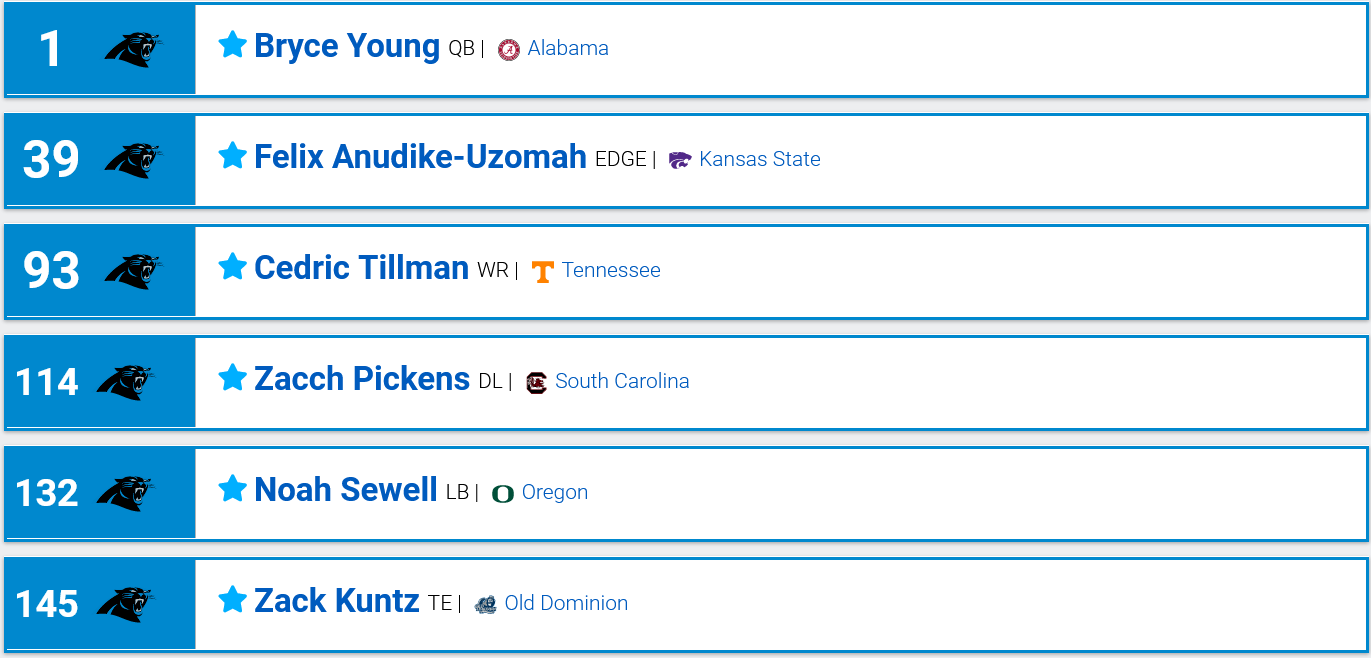Toggle the star for Zack Kuntz
The height and width of the screenshot is (658, 1371).
pos(232,600)
